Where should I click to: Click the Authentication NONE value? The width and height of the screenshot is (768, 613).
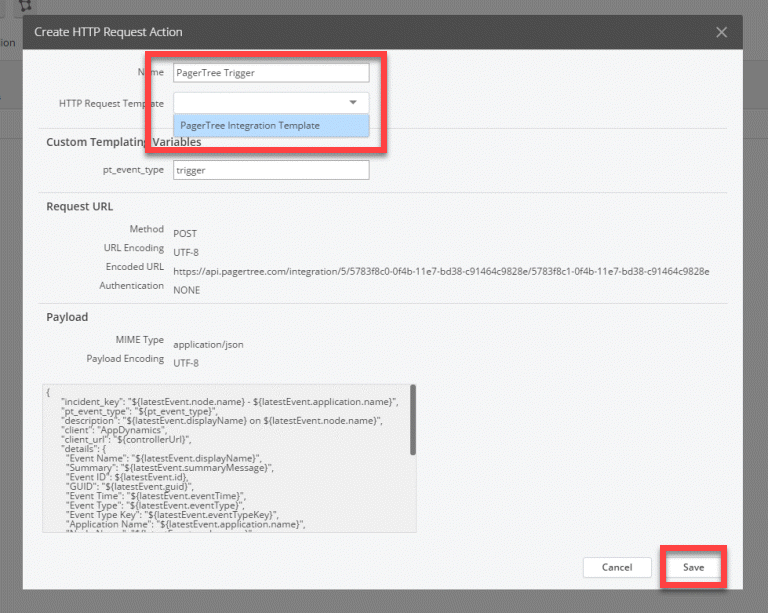click(187, 290)
